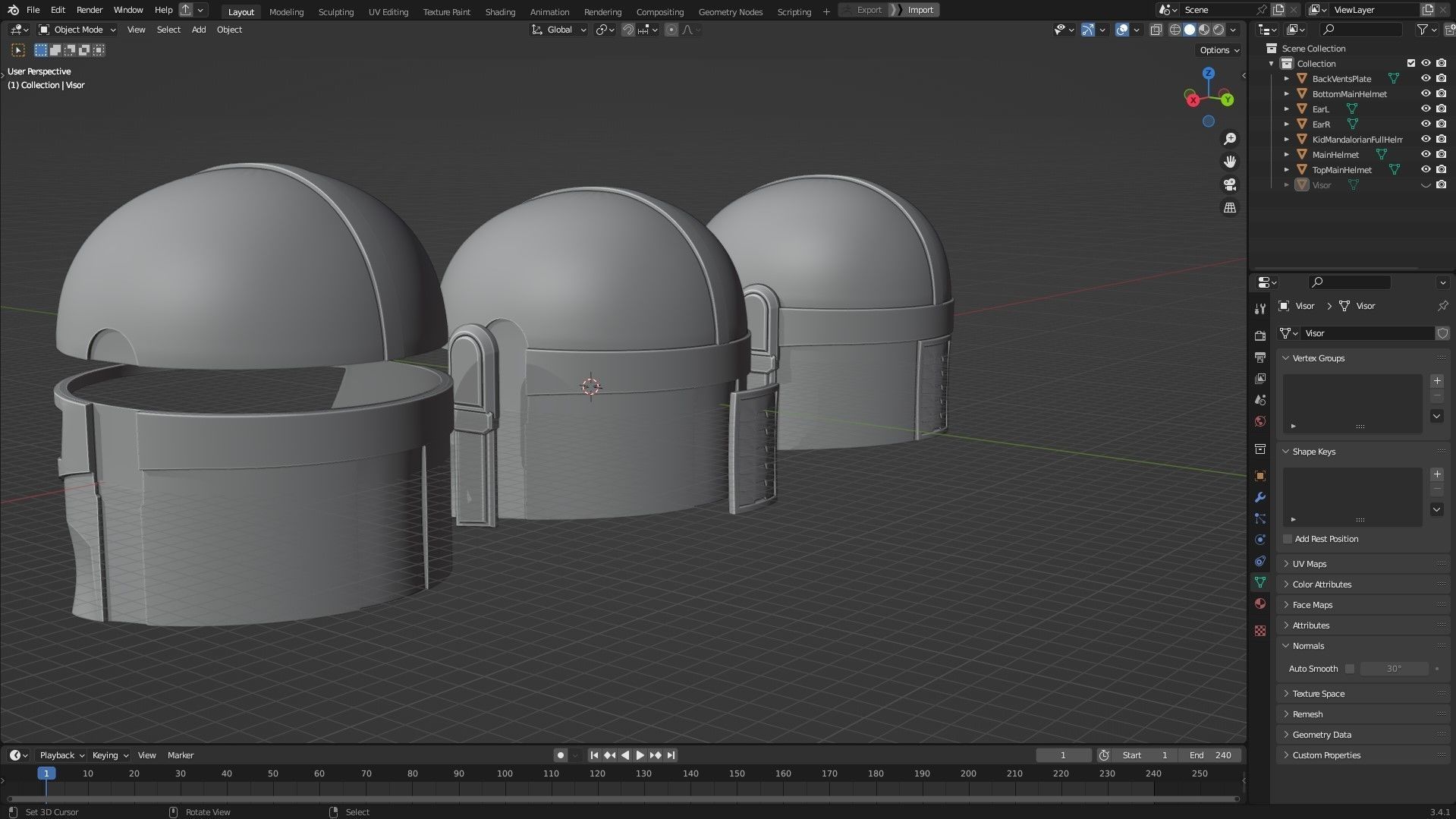1456x819 pixels.
Task: Open the Render properties tab
Action: point(1260,335)
